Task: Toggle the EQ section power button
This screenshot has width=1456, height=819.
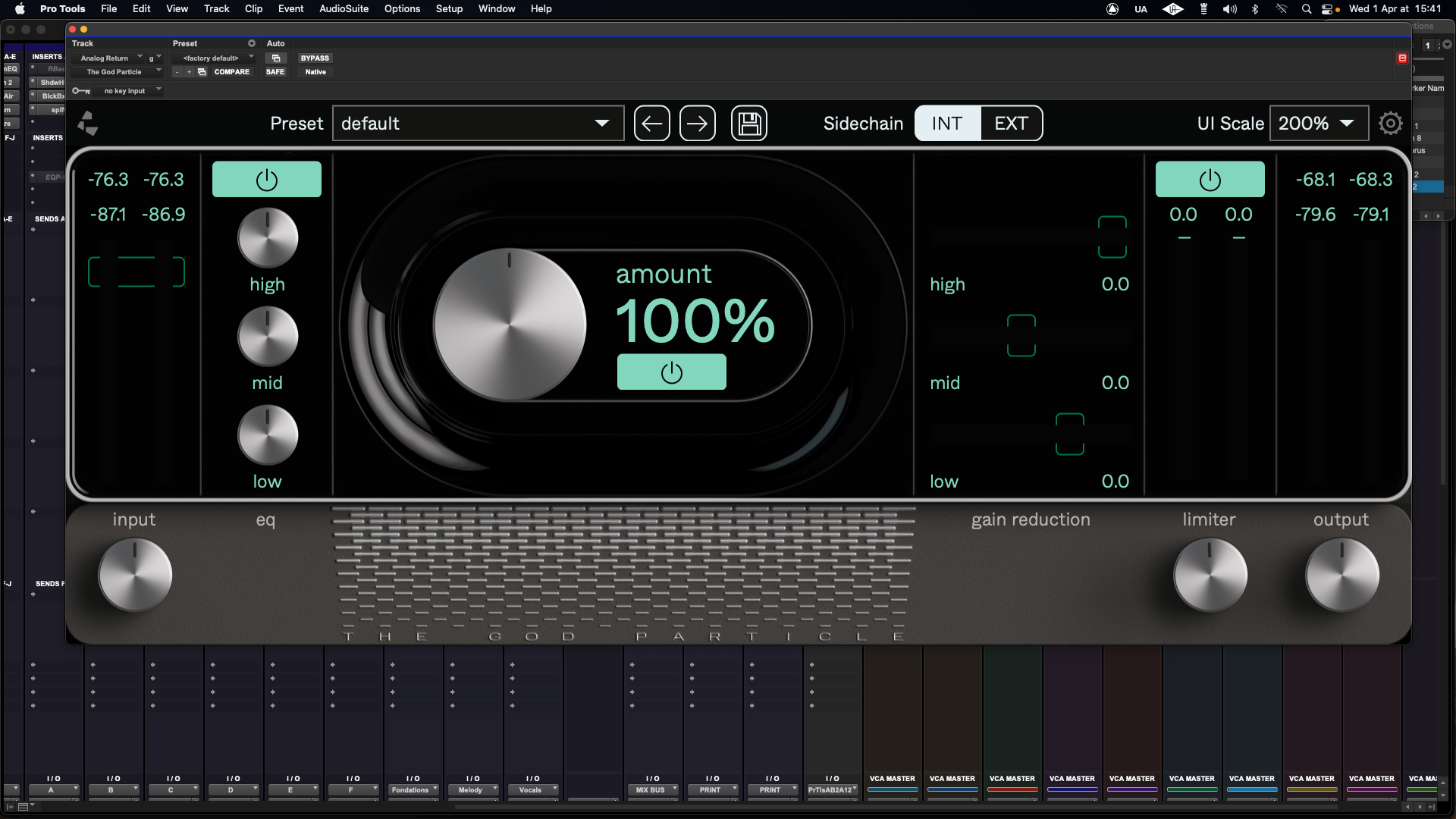Action: 267,179
